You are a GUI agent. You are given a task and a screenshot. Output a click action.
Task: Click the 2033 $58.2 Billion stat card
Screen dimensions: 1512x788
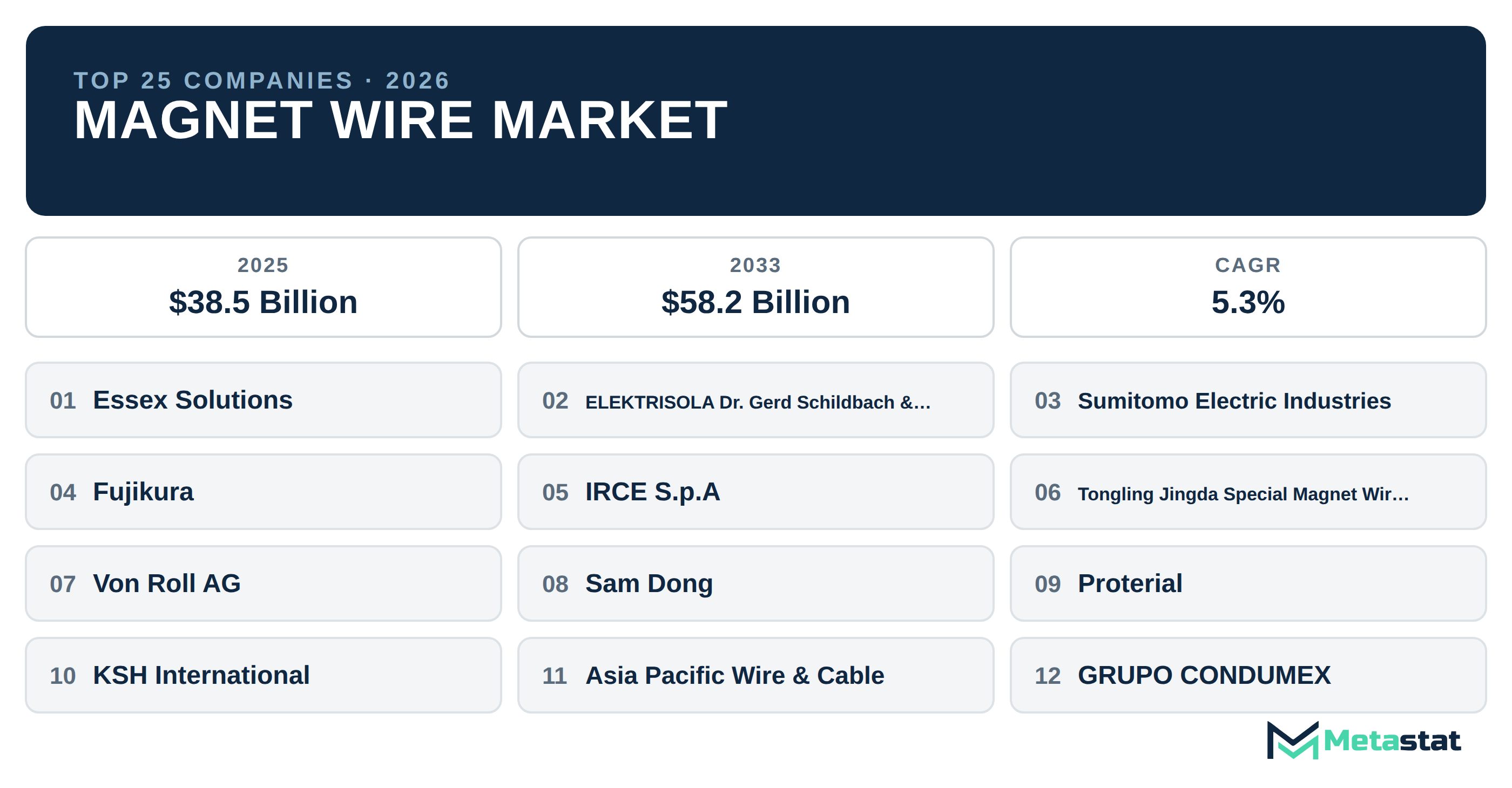point(756,288)
